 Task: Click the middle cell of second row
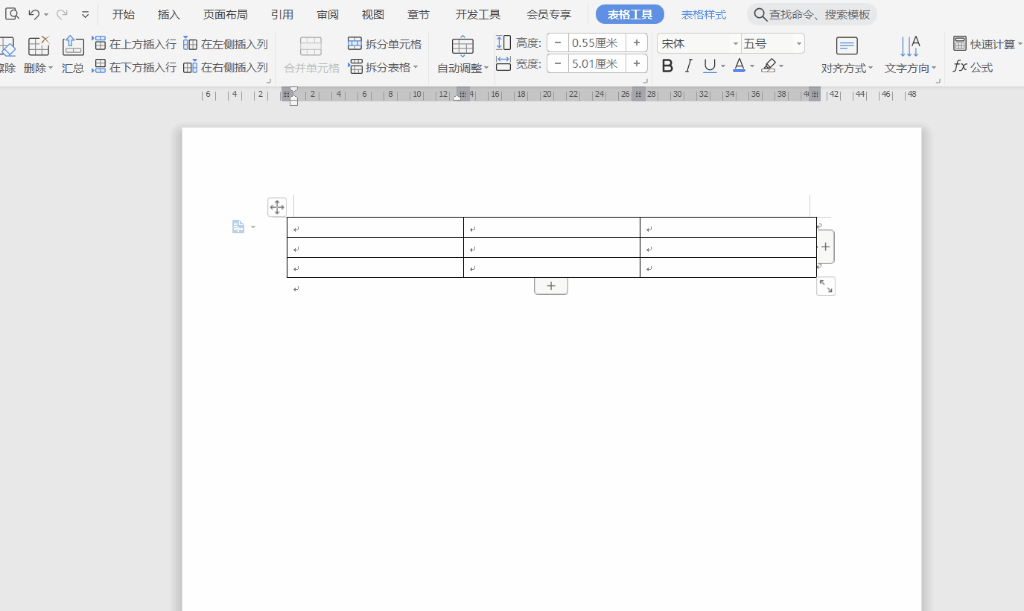[x=552, y=248]
